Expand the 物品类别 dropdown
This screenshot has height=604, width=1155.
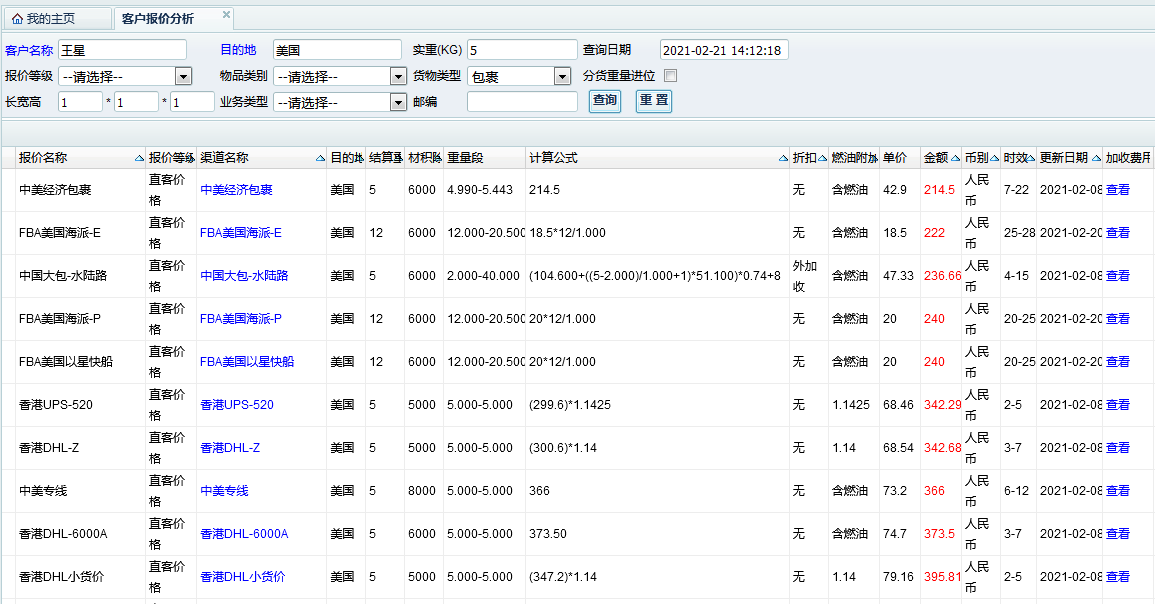point(398,77)
